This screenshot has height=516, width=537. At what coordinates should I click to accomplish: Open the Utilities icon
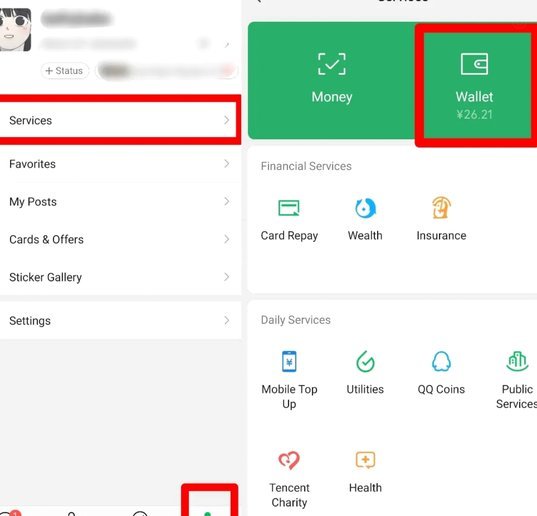365,361
